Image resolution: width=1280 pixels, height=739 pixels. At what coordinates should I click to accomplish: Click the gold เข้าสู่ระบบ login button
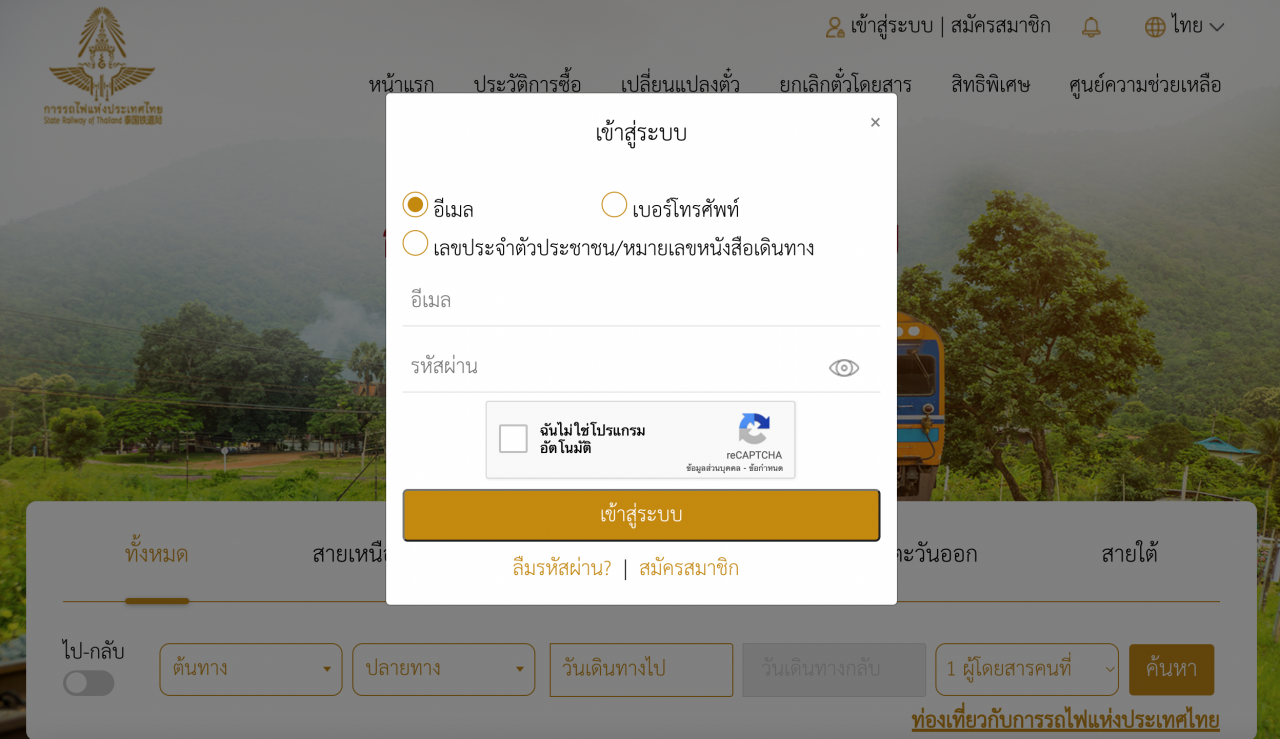coord(641,515)
